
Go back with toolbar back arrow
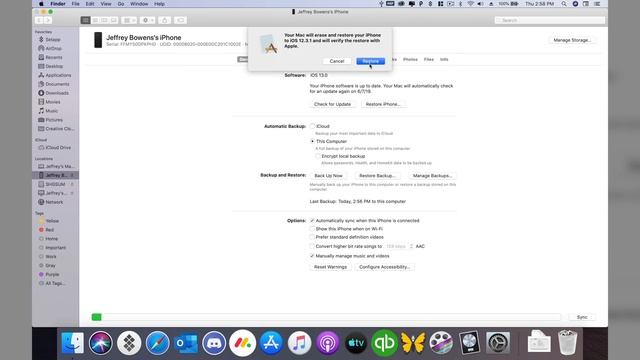click(x=39, y=20)
